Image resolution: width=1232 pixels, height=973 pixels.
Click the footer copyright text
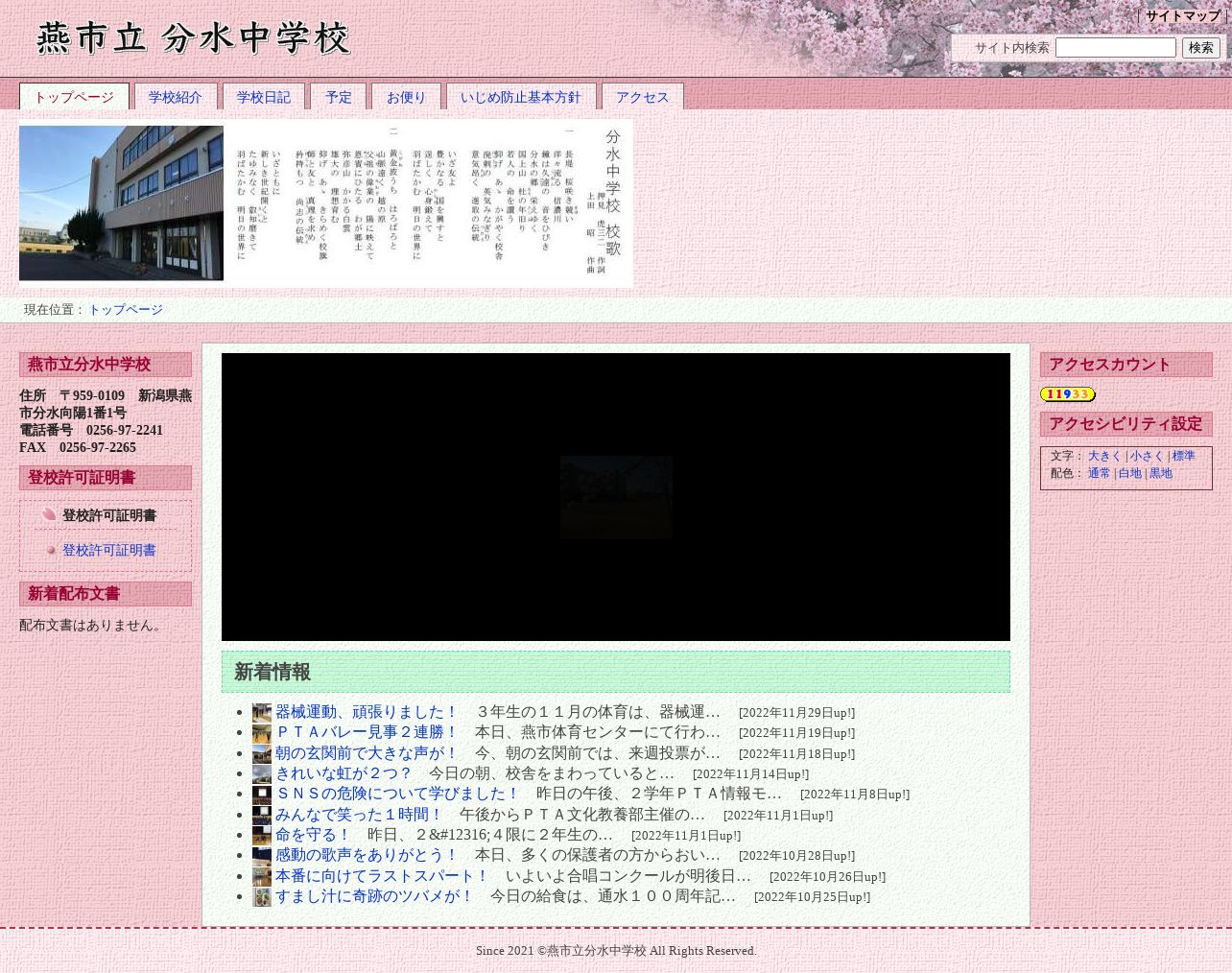coord(616,951)
